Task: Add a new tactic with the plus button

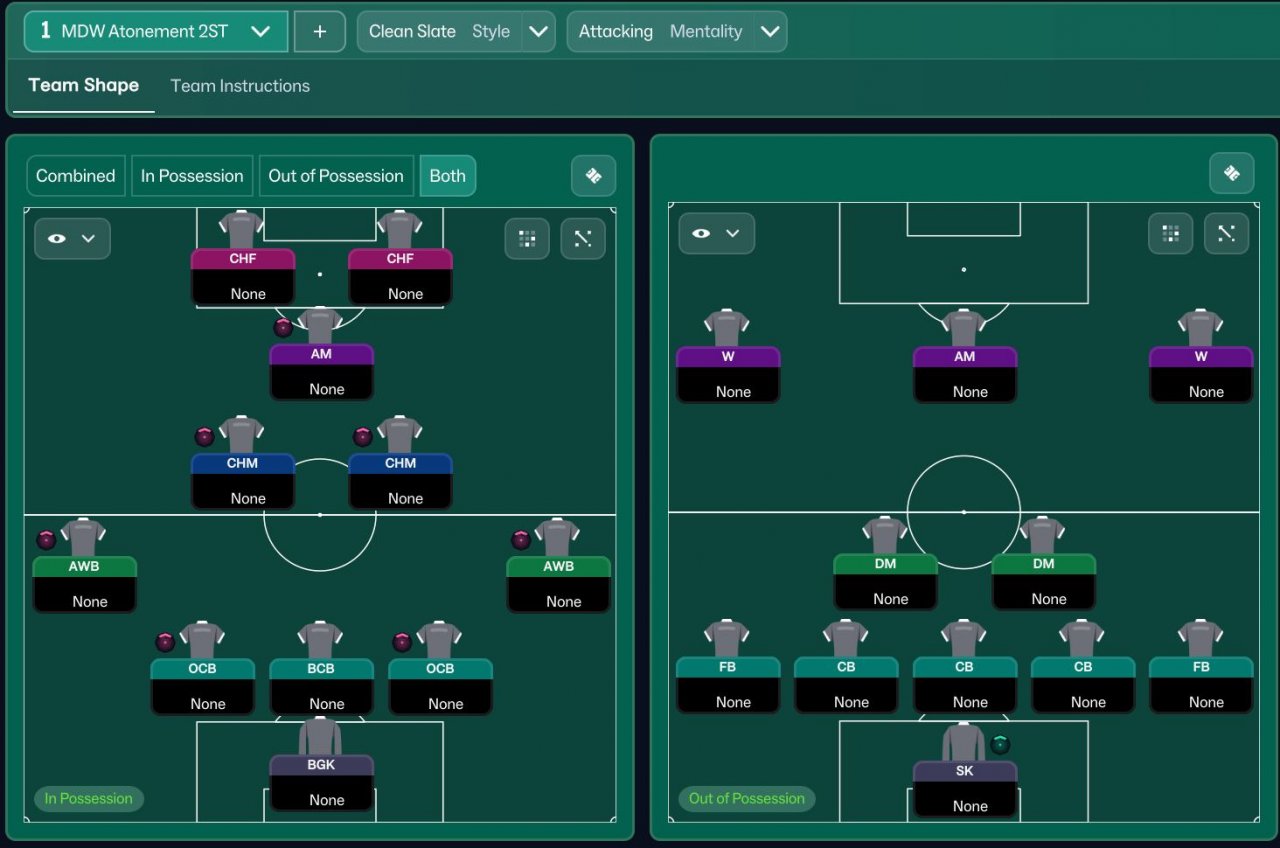Action: point(320,31)
